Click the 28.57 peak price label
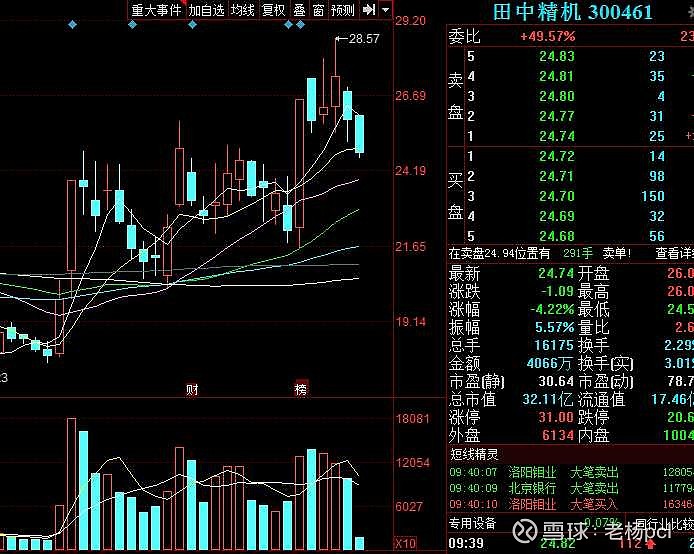Image resolution: width=694 pixels, height=554 pixels. coord(364,39)
